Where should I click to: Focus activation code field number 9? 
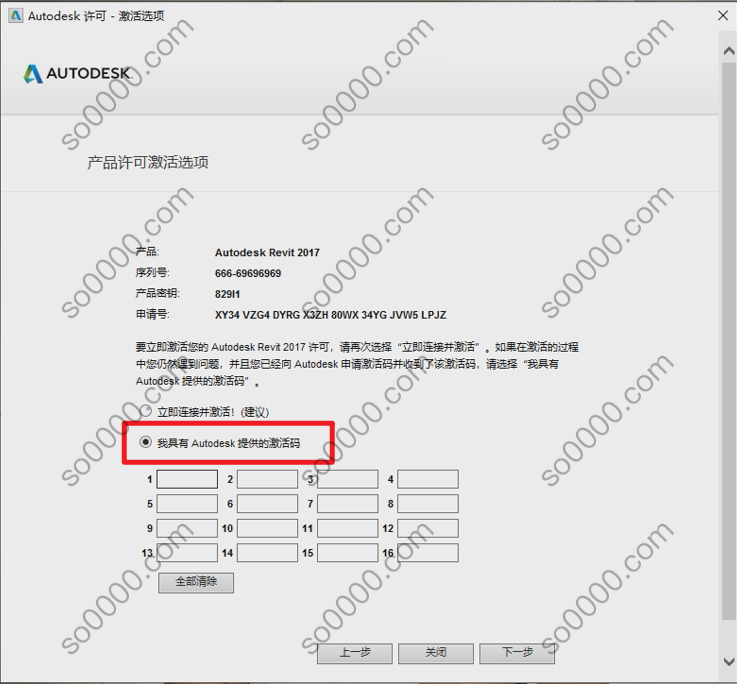click(x=187, y=528)
